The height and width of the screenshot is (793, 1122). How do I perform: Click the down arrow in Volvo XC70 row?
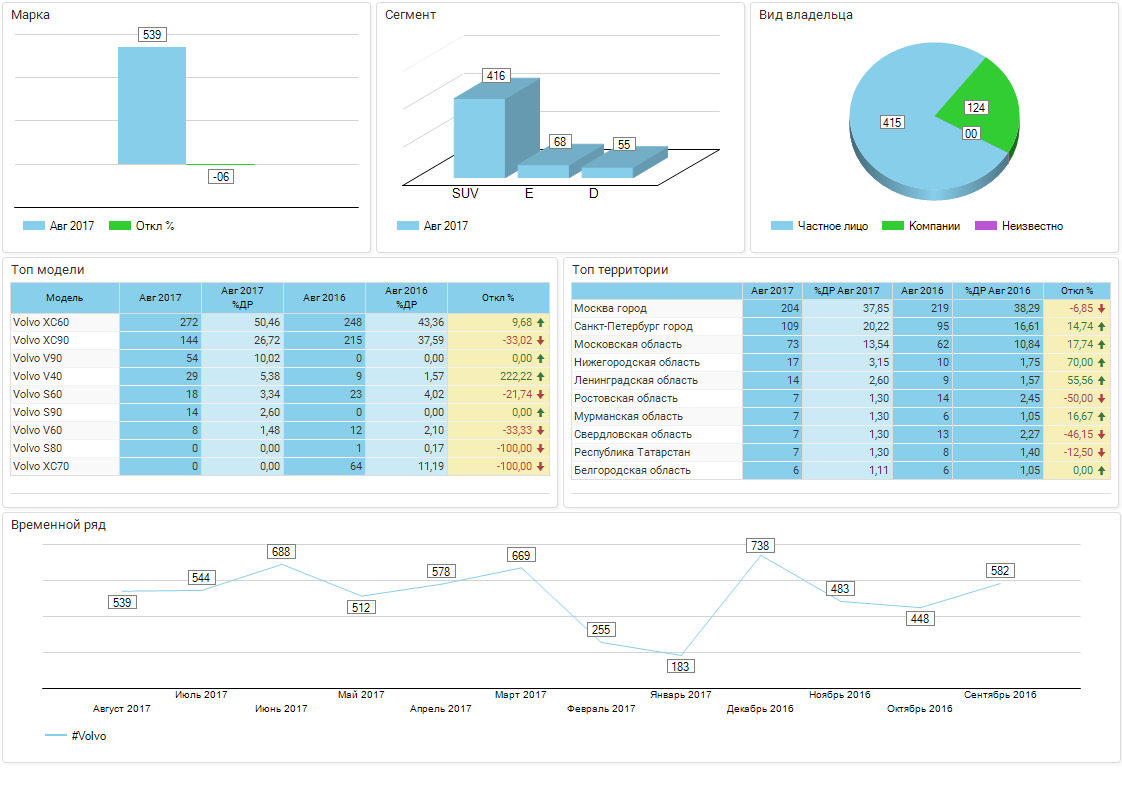pos(540,466)
